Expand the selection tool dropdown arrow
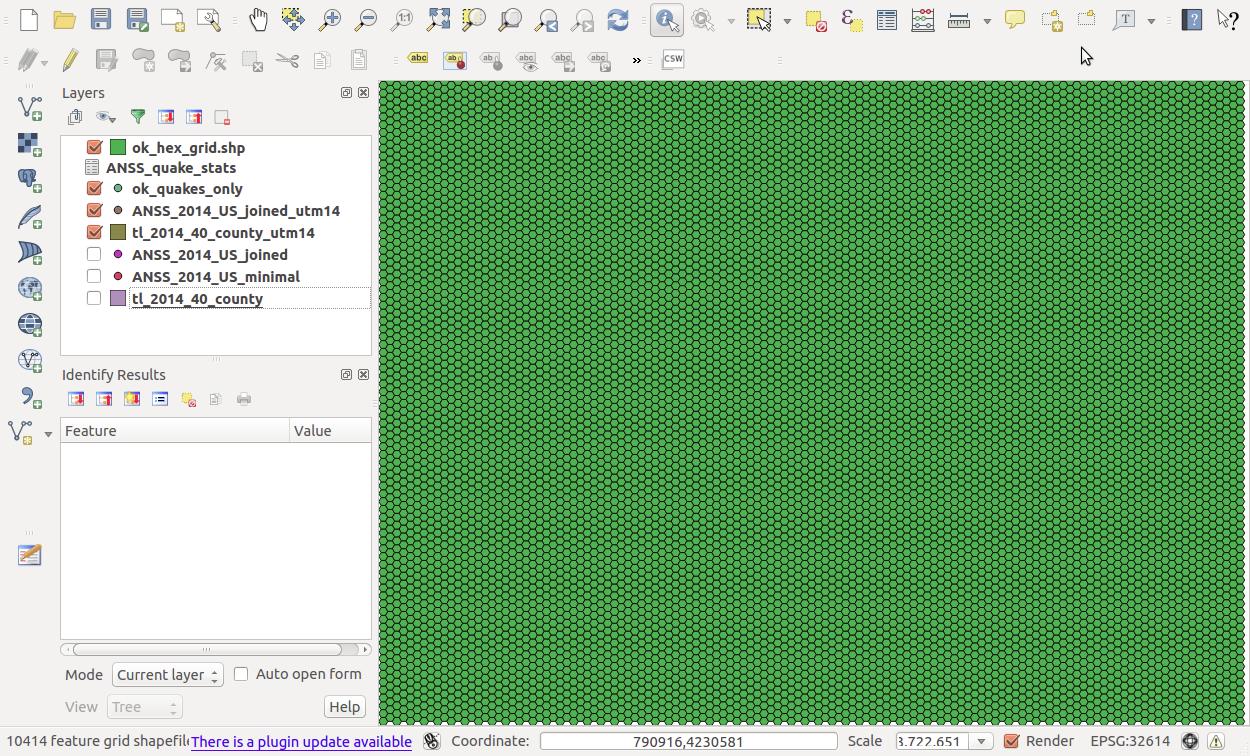The image size is (1250, 756). [x=787, y=21]
